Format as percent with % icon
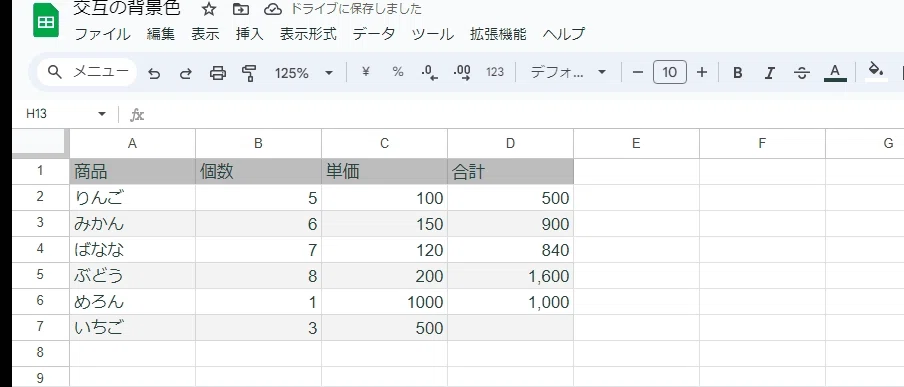 [x=398, y=72]
